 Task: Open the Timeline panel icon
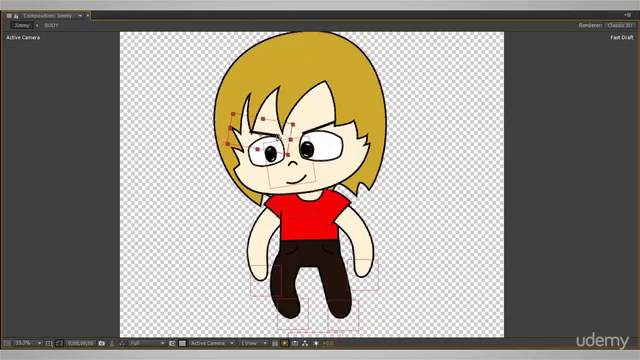coord(295,343)
